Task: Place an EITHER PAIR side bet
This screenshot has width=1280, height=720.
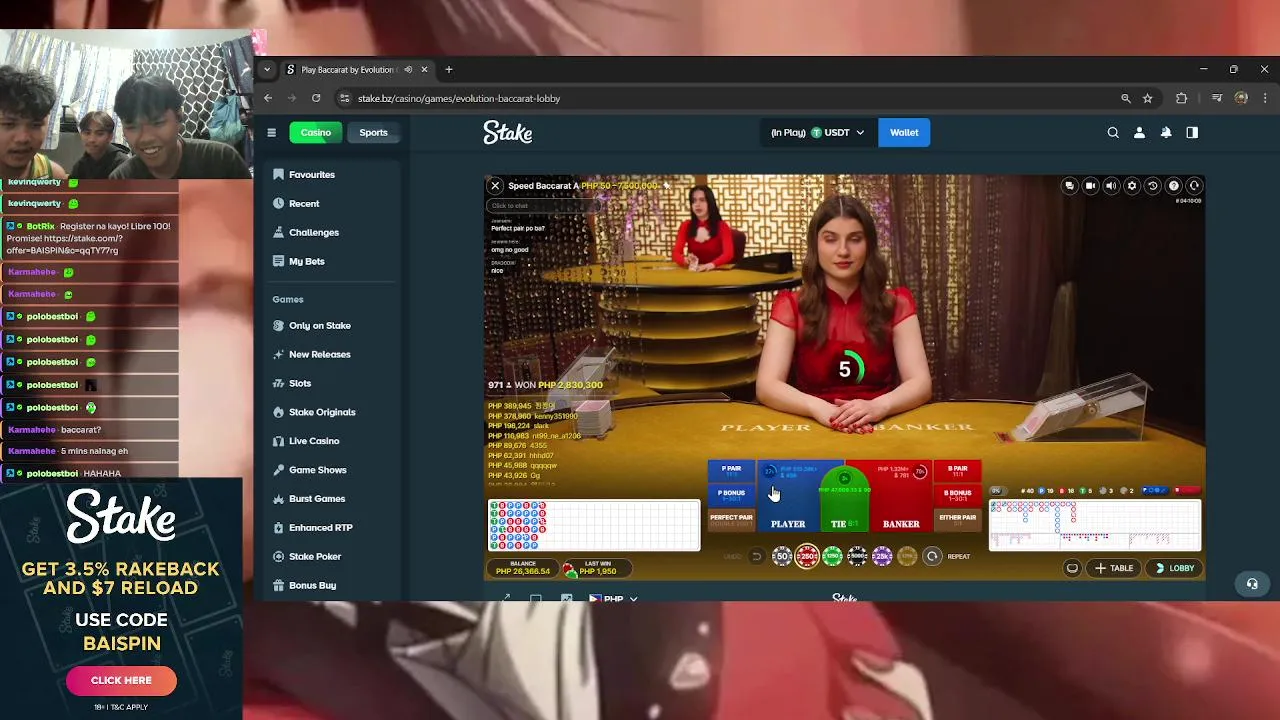Action: 958,520
